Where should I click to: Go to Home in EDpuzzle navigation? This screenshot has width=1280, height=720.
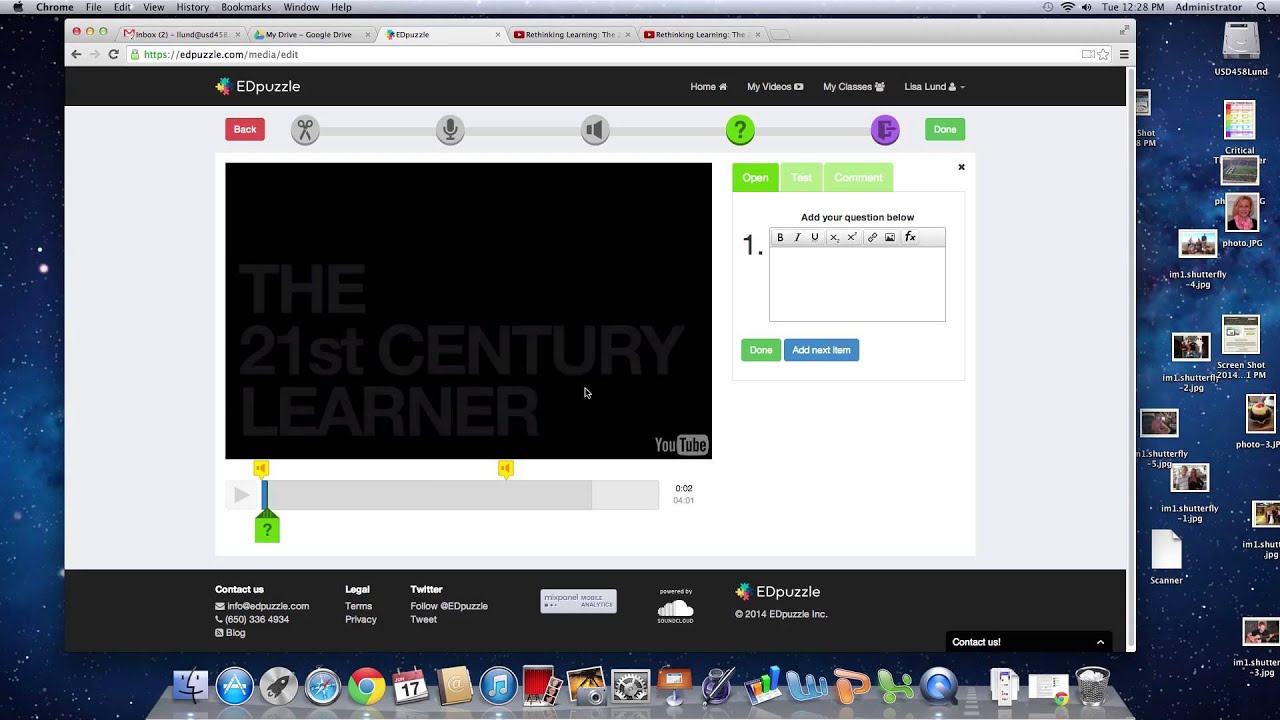pyautogui.click(x=708, y=87)
